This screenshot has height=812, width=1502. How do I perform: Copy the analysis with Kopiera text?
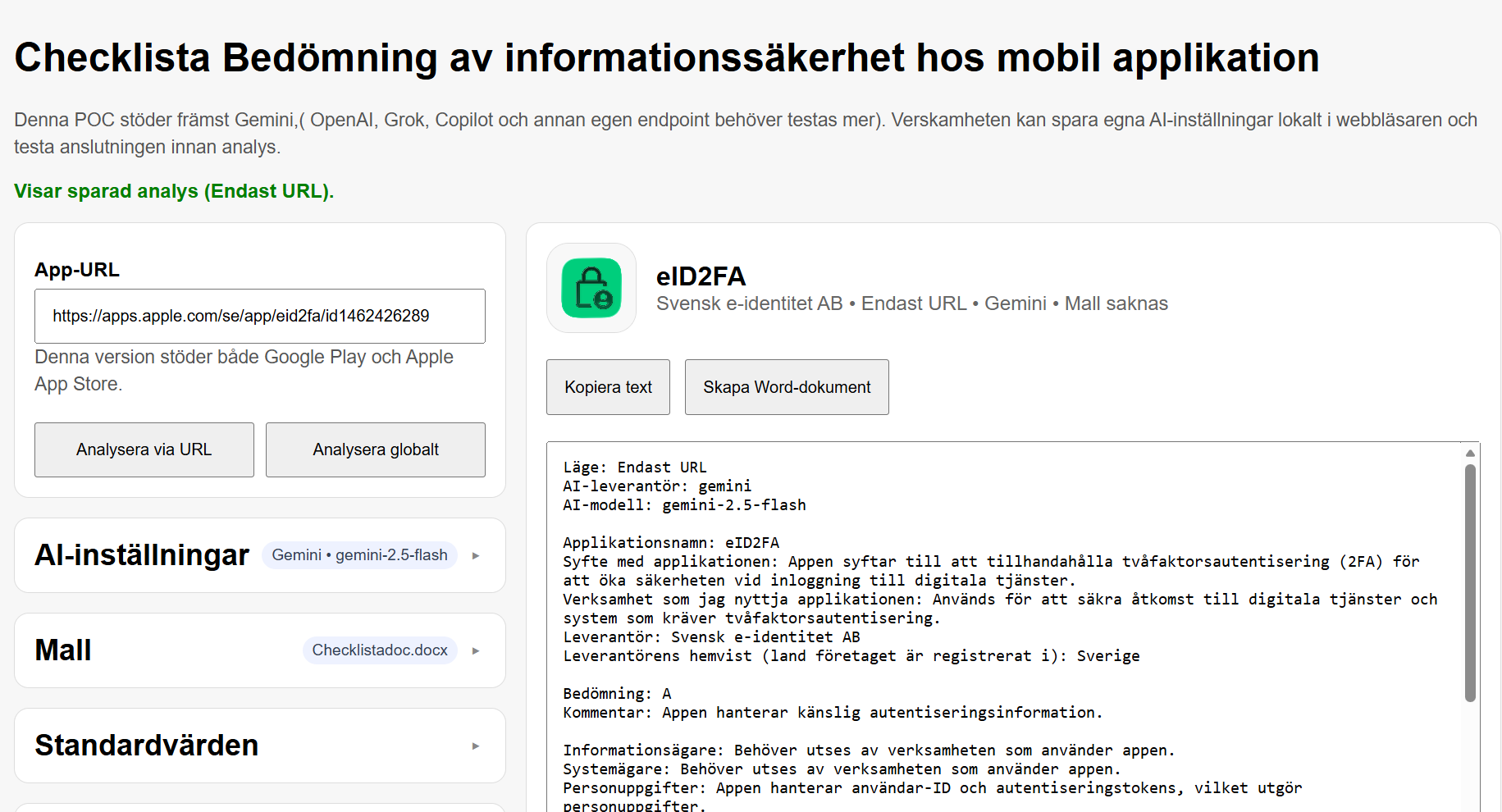click(x=608, y=387)
